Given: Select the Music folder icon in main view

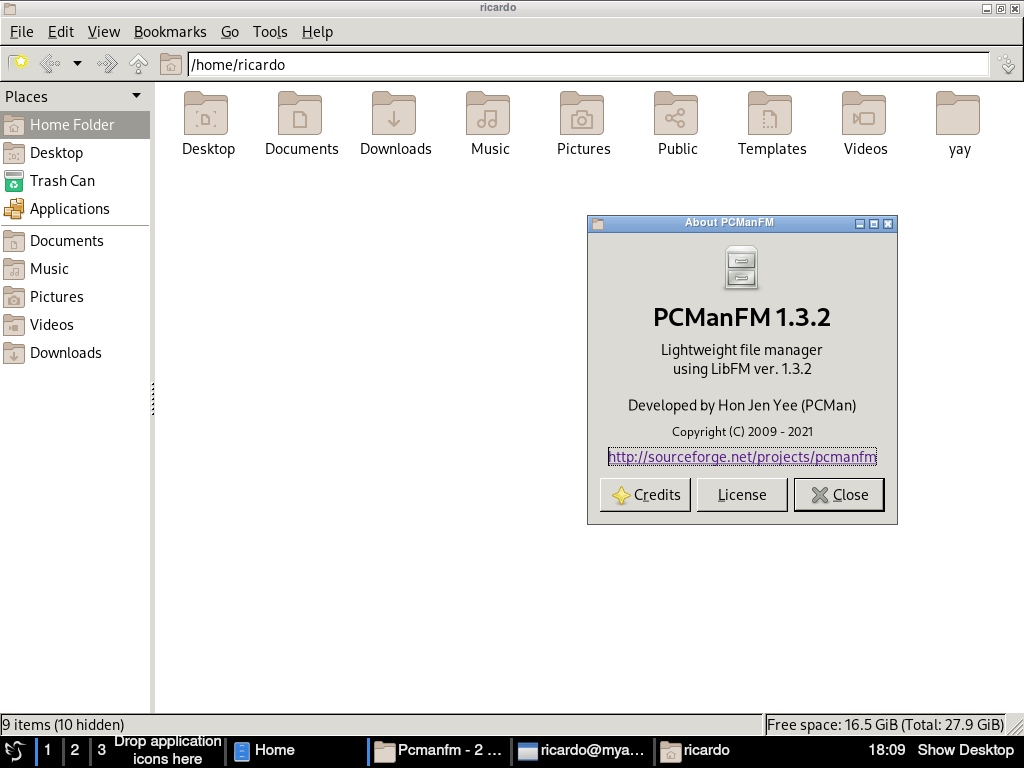Looking at the screenshot, I should [x=488, y=114].
